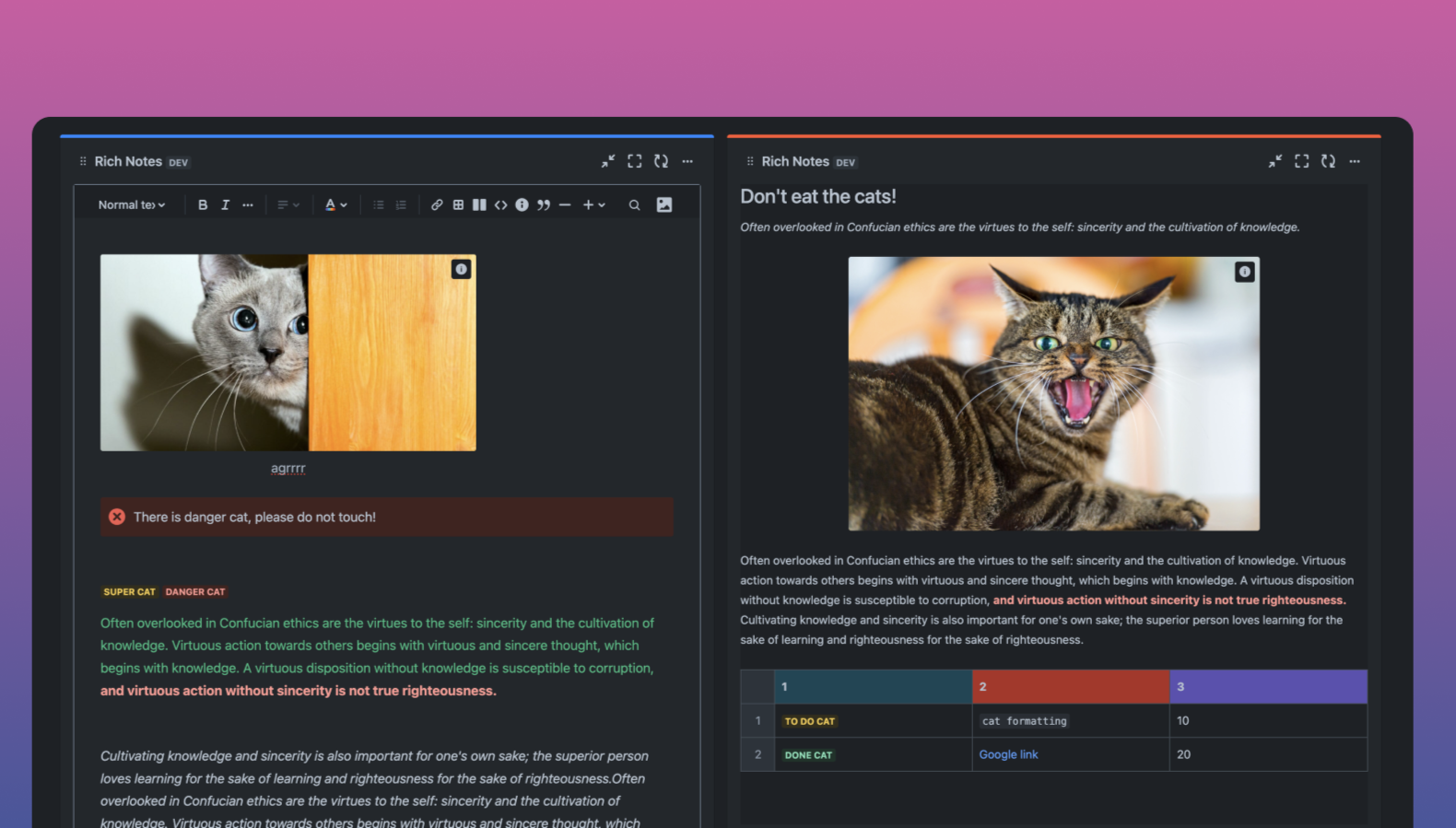Expand the left Rich Notes panel to fullscreen
This screenshot has width=1456, height=828.
click(635, 161)
